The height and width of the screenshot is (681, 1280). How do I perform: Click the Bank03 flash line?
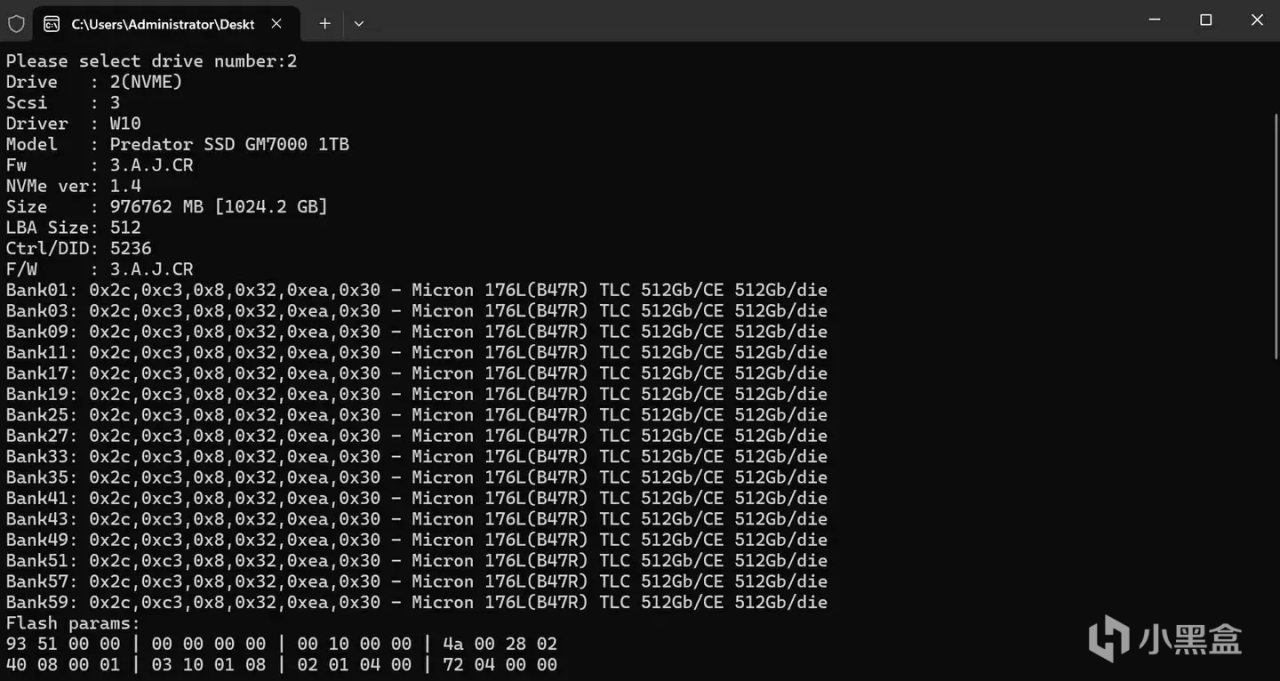tap(416, 311)
